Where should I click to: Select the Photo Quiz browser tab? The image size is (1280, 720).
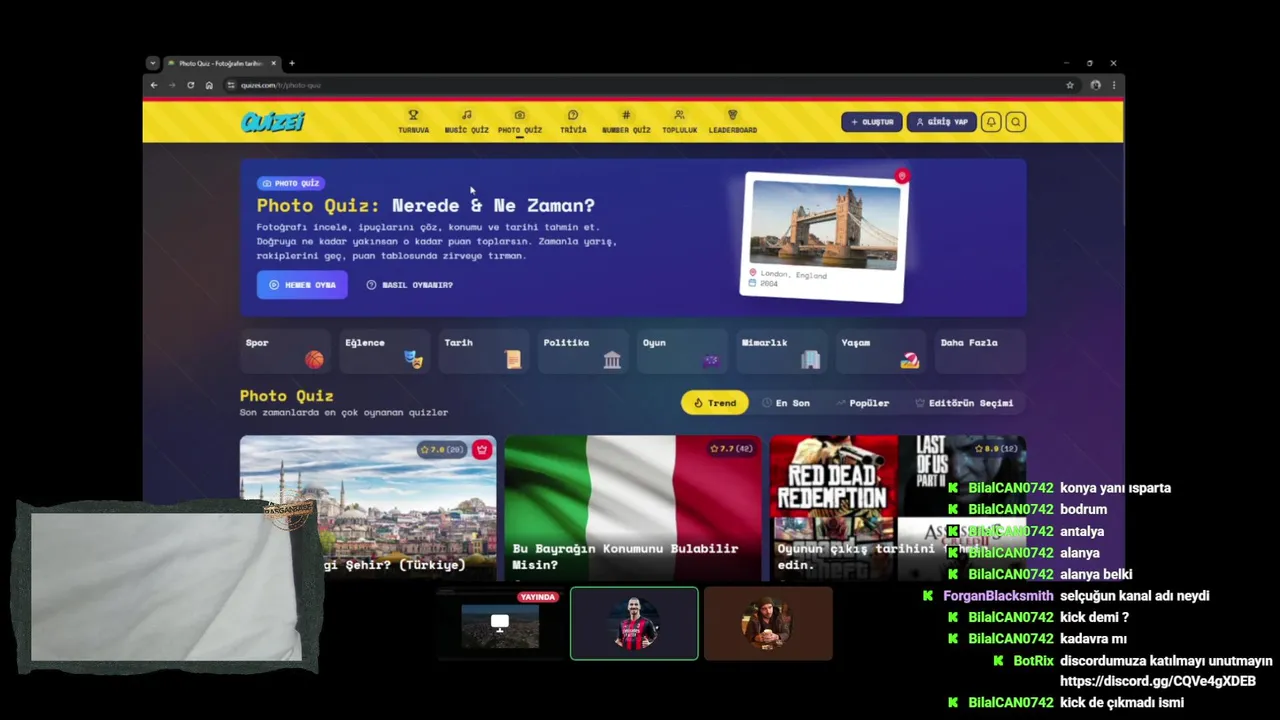click(x=220, y=63)
